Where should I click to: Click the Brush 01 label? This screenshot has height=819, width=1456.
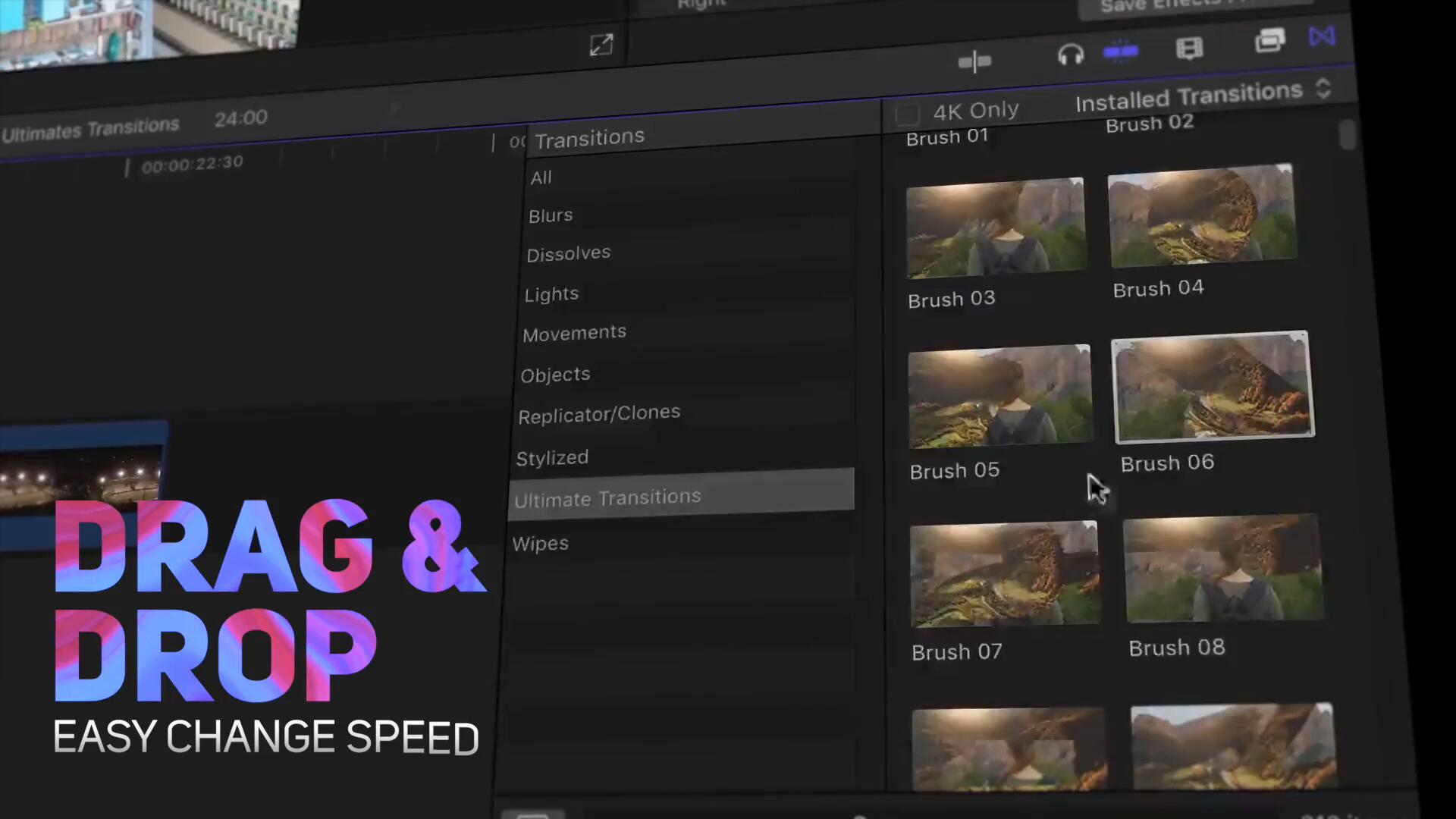tap(947, 138)
